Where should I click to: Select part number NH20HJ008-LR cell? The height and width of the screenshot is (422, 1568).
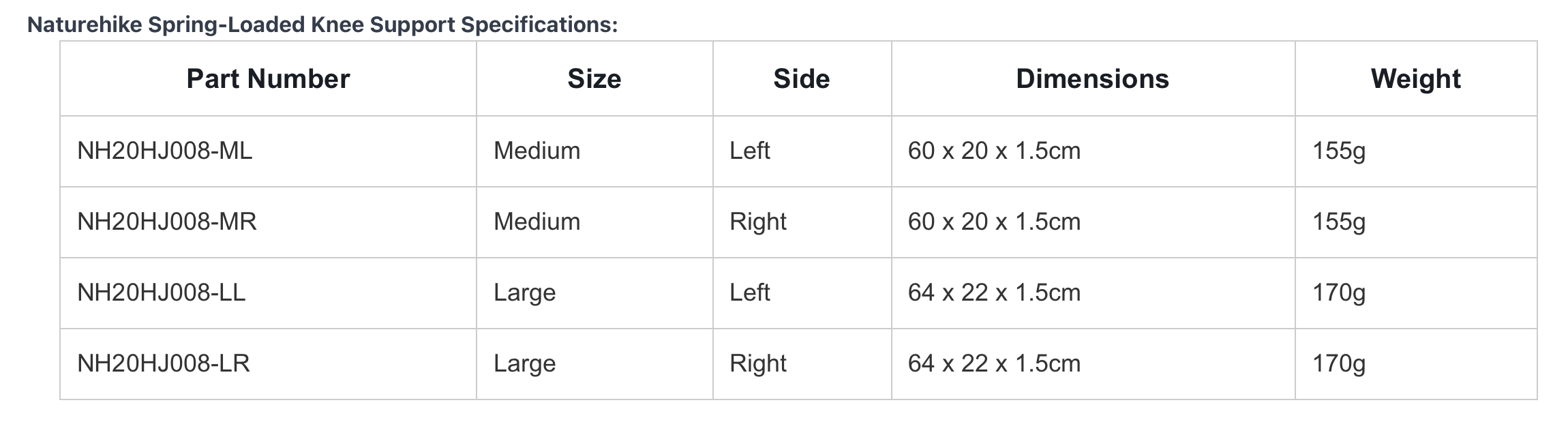pos(268,364)
